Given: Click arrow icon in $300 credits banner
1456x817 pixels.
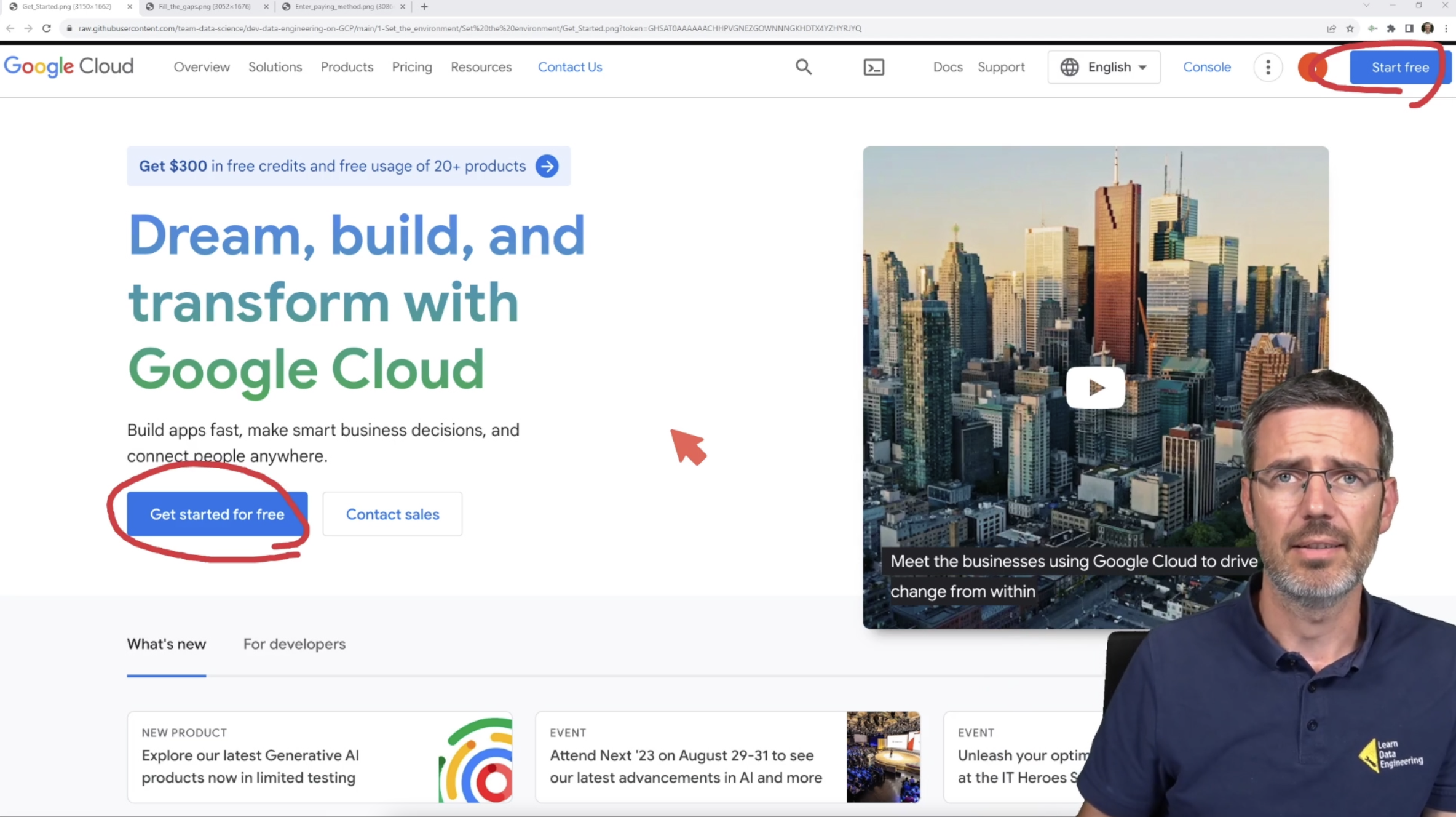Looking at the screenshot, I should pos(547,166).
